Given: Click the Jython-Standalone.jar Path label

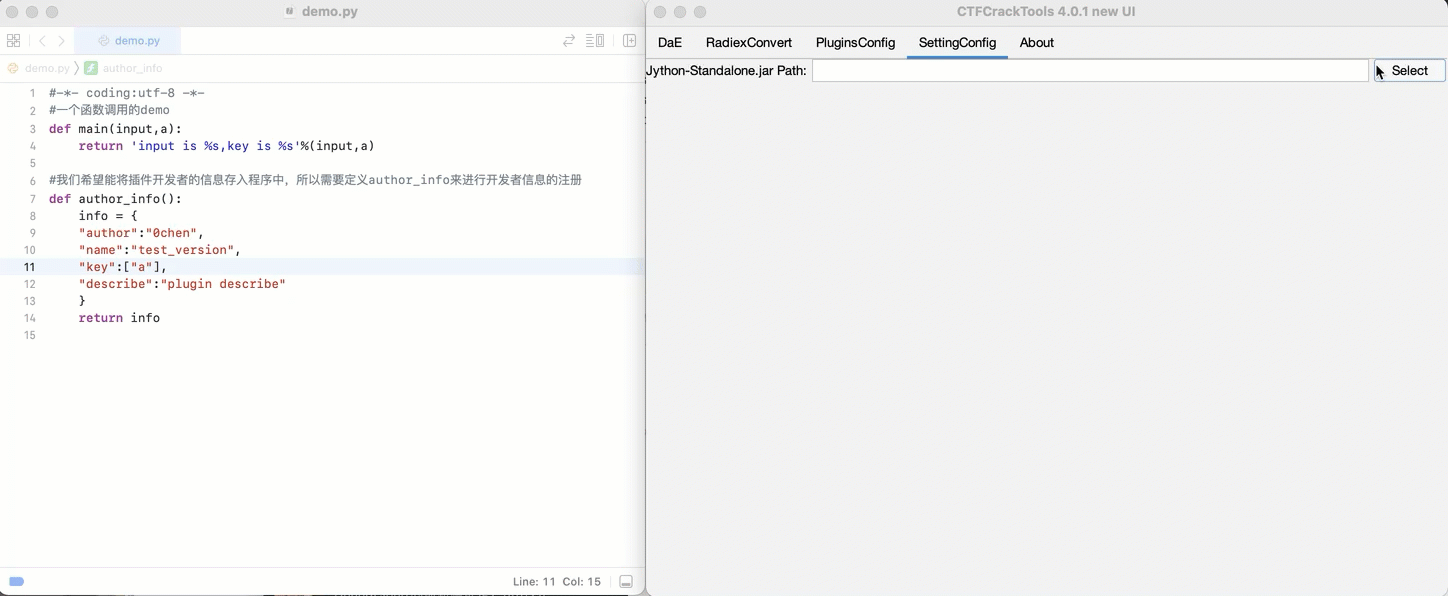Looking at the screenshot, I should [x=727, y=70].
